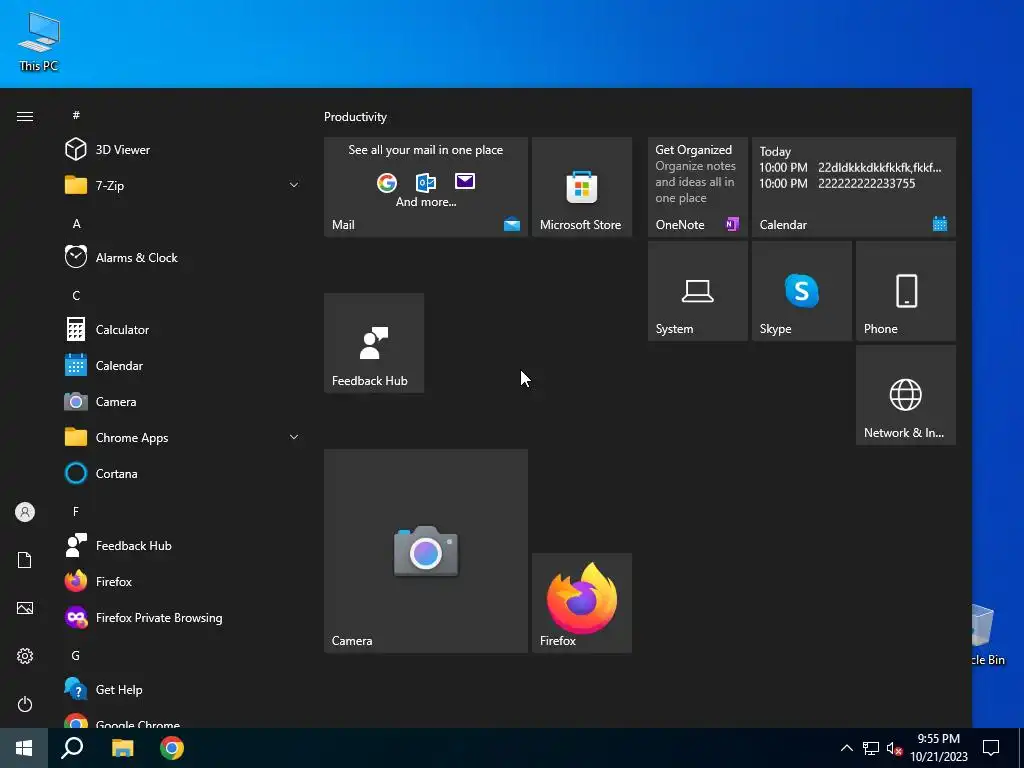Open Get Help from the app list

point(182,690)
